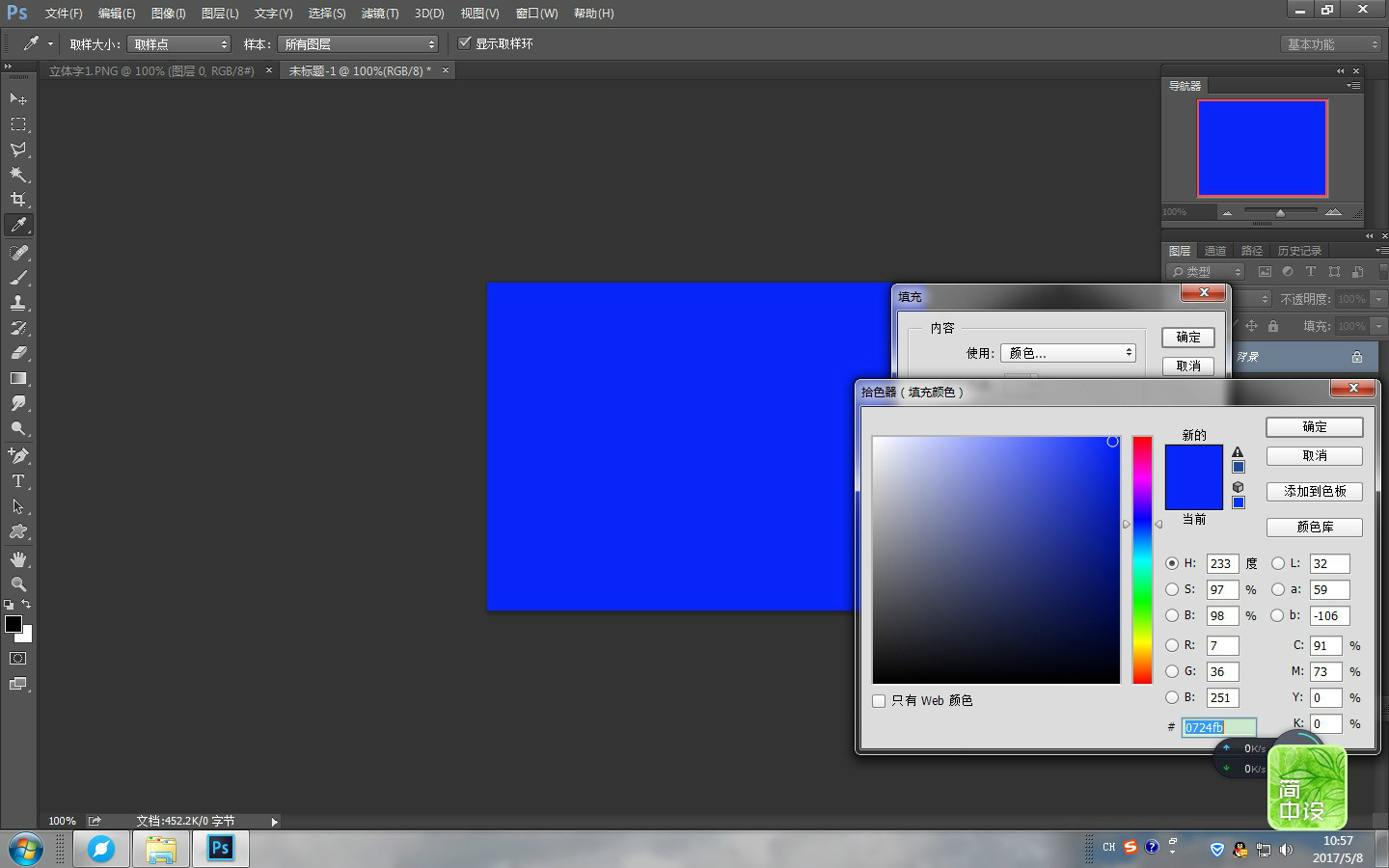Select the Type tool

click(x=18, y=480)
